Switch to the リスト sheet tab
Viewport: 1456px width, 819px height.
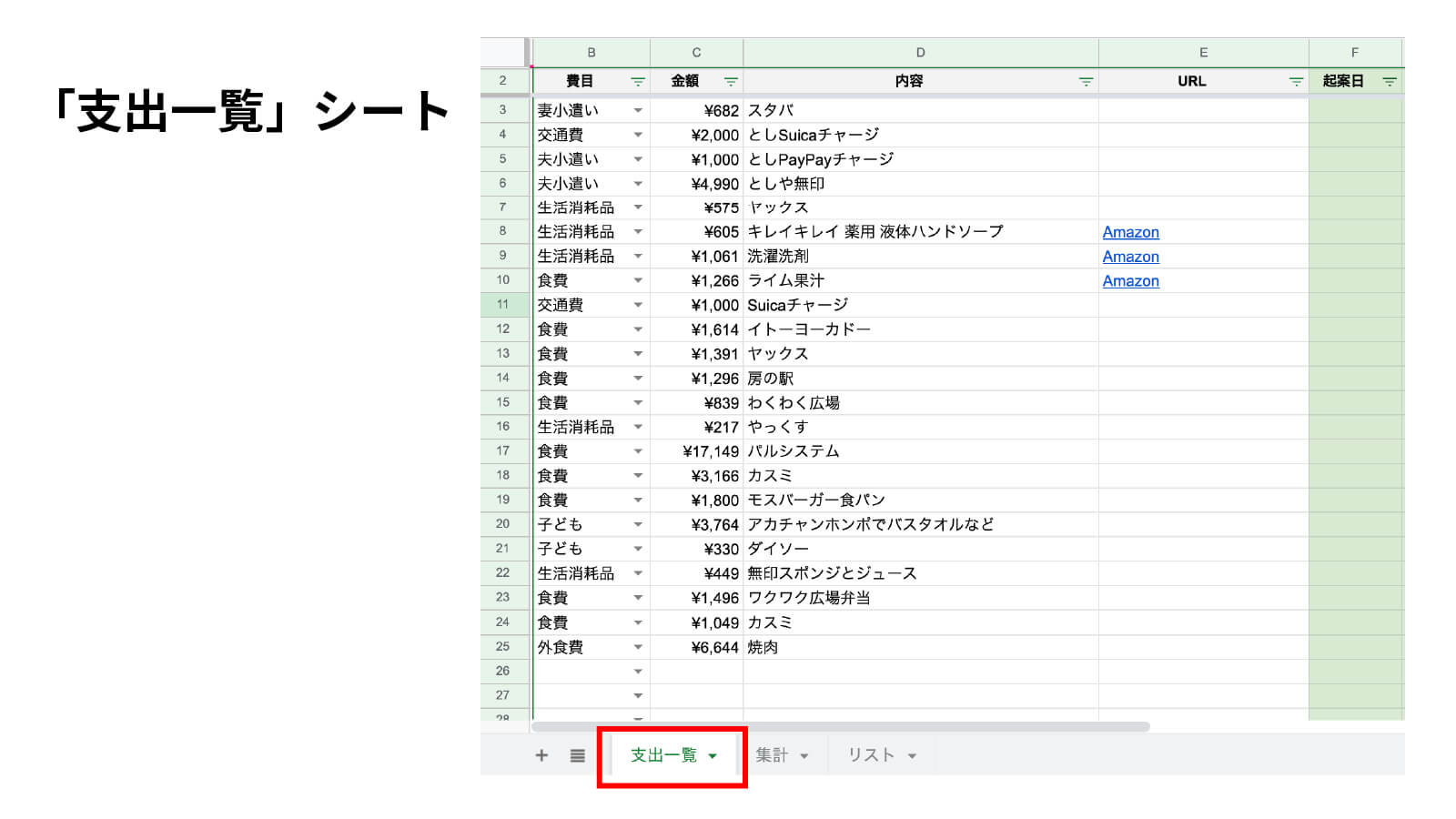coord(871,755)
